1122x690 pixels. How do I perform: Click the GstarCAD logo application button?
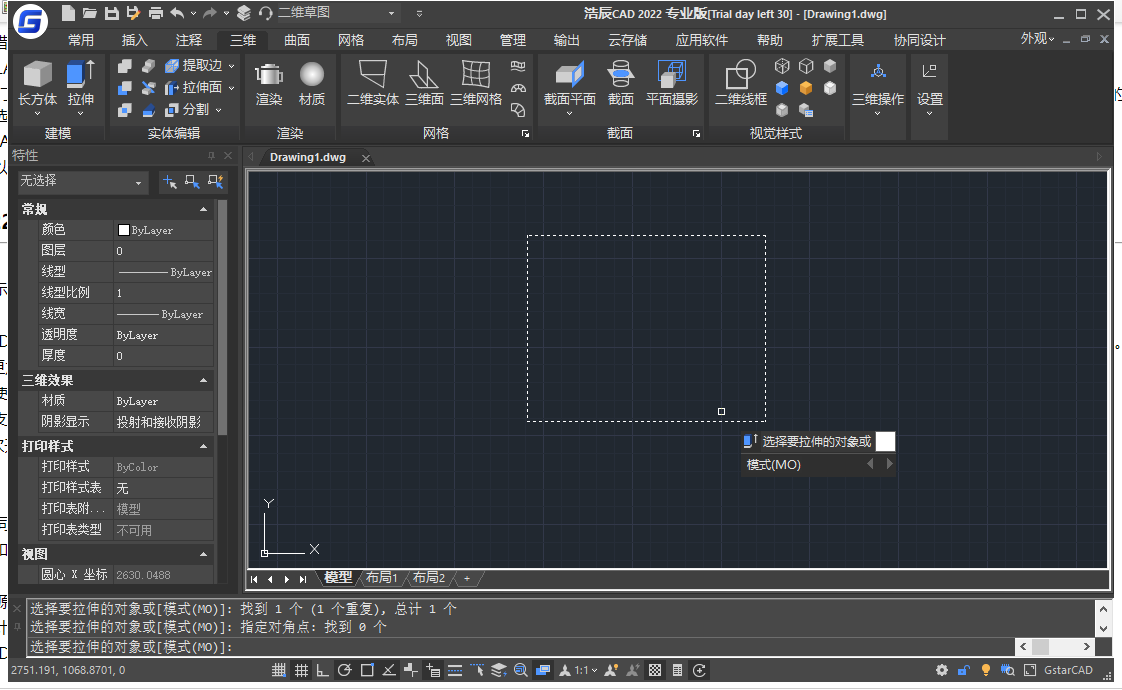tap(29, 21)
